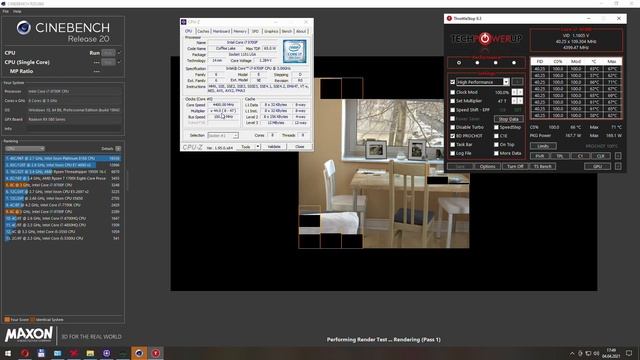Select the Core i7-6700HQ ranking row
Screen dimensions: 640x360
coord(62,218)
